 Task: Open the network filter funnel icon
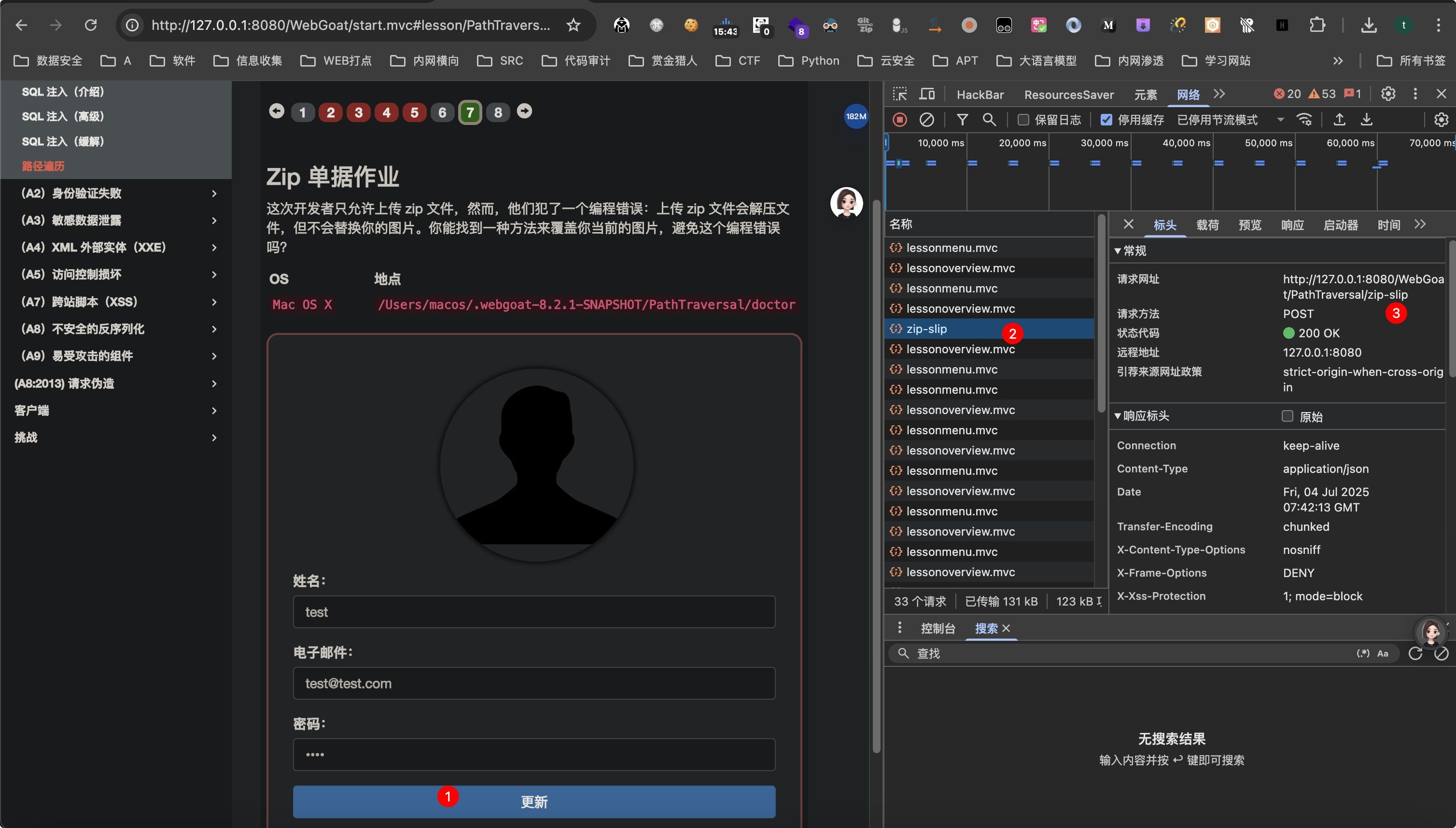point(962,120)
